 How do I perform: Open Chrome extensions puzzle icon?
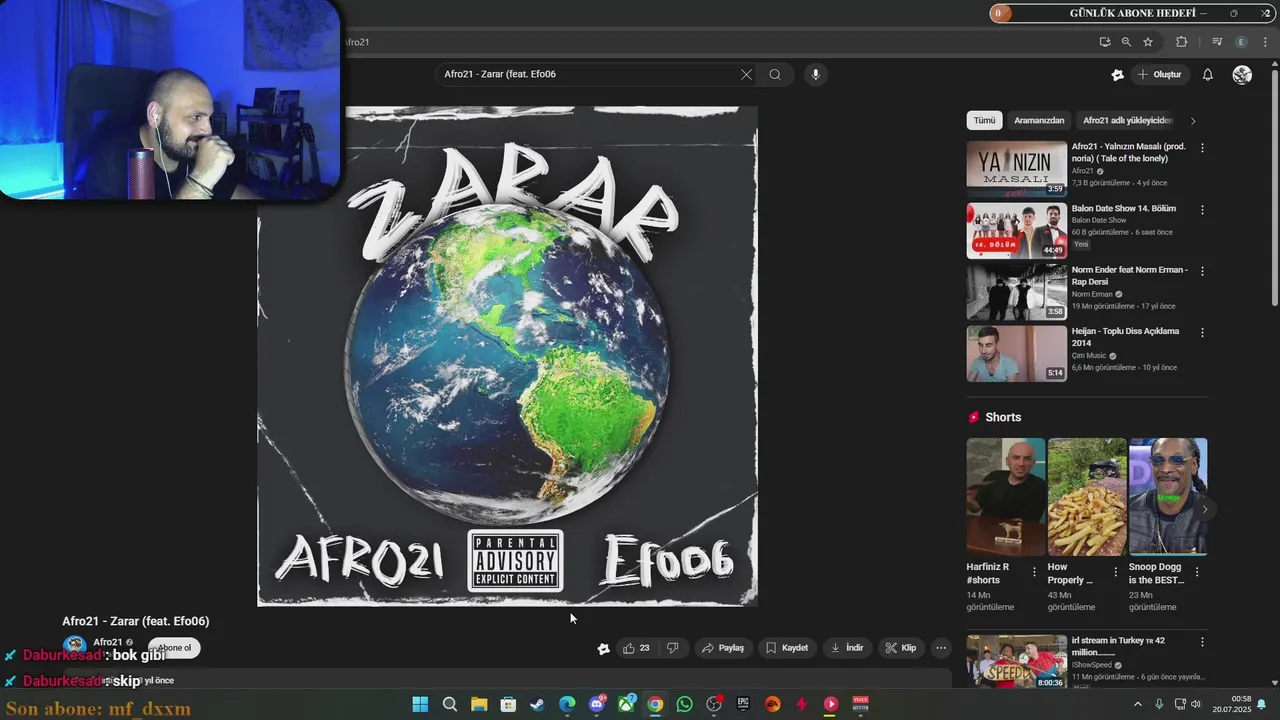[1182, 42]
